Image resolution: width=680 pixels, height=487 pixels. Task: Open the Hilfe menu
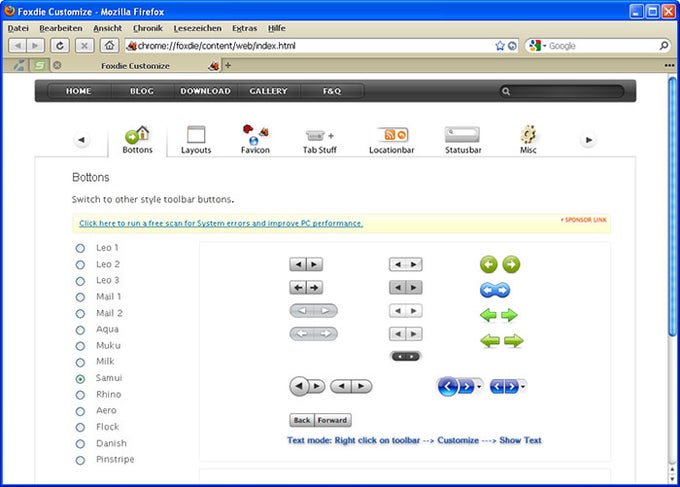(x=277, y=28)
